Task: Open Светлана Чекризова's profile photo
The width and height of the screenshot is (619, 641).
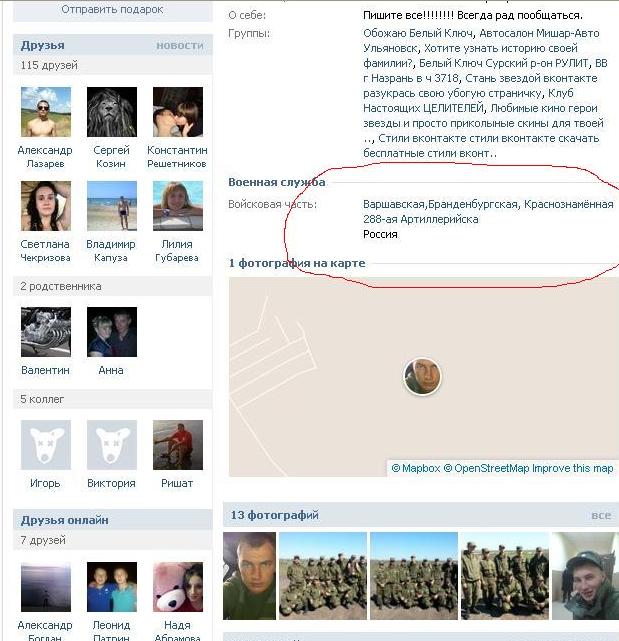Action: point(46,206)
